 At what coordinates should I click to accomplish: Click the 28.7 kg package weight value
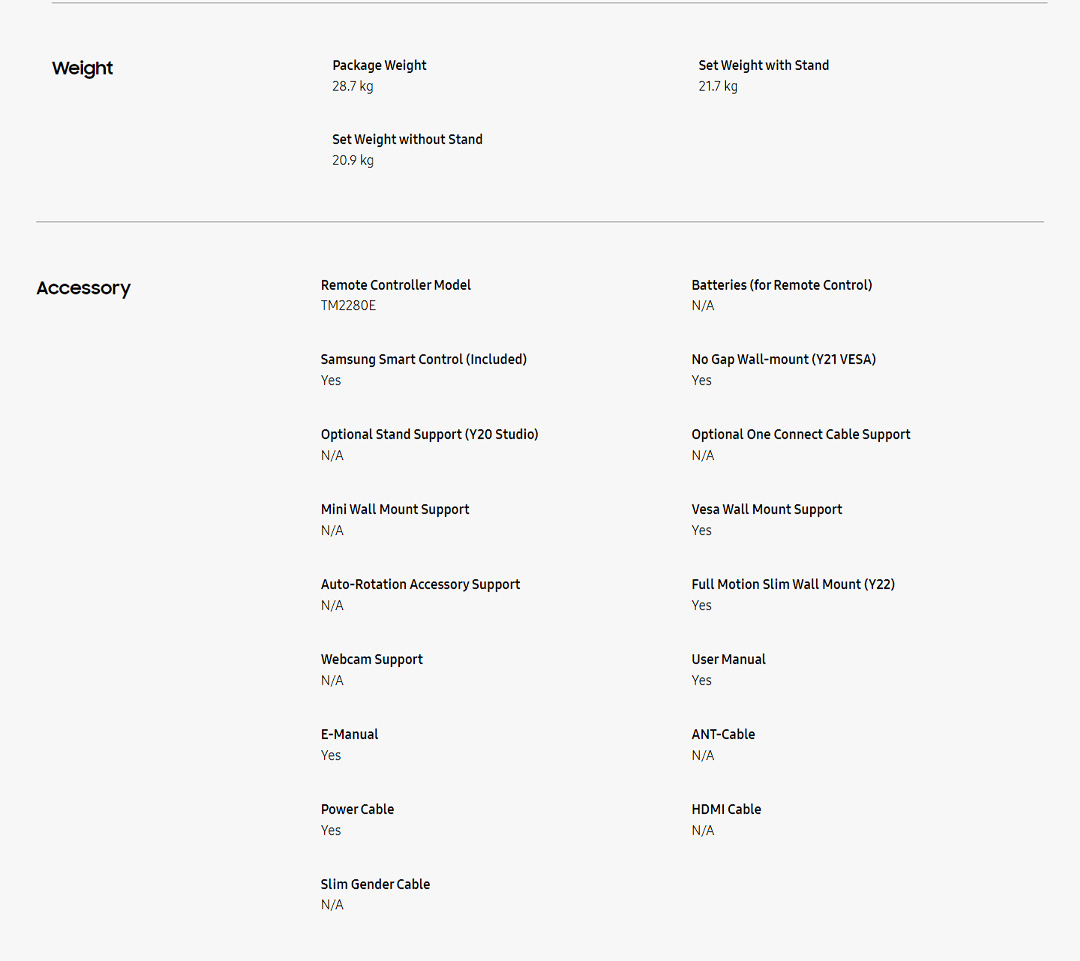[x=352, y=87]
